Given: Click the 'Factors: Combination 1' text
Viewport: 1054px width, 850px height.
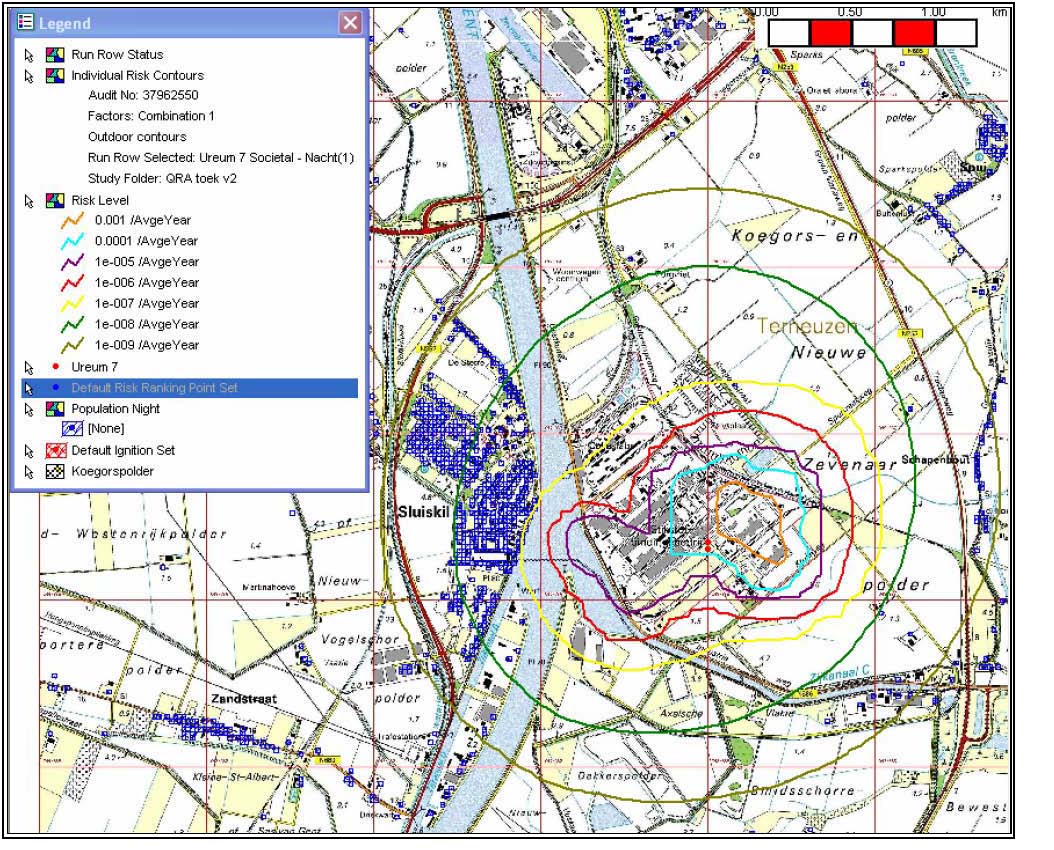Looking at the screenshot, I should (x=151, y=116).
